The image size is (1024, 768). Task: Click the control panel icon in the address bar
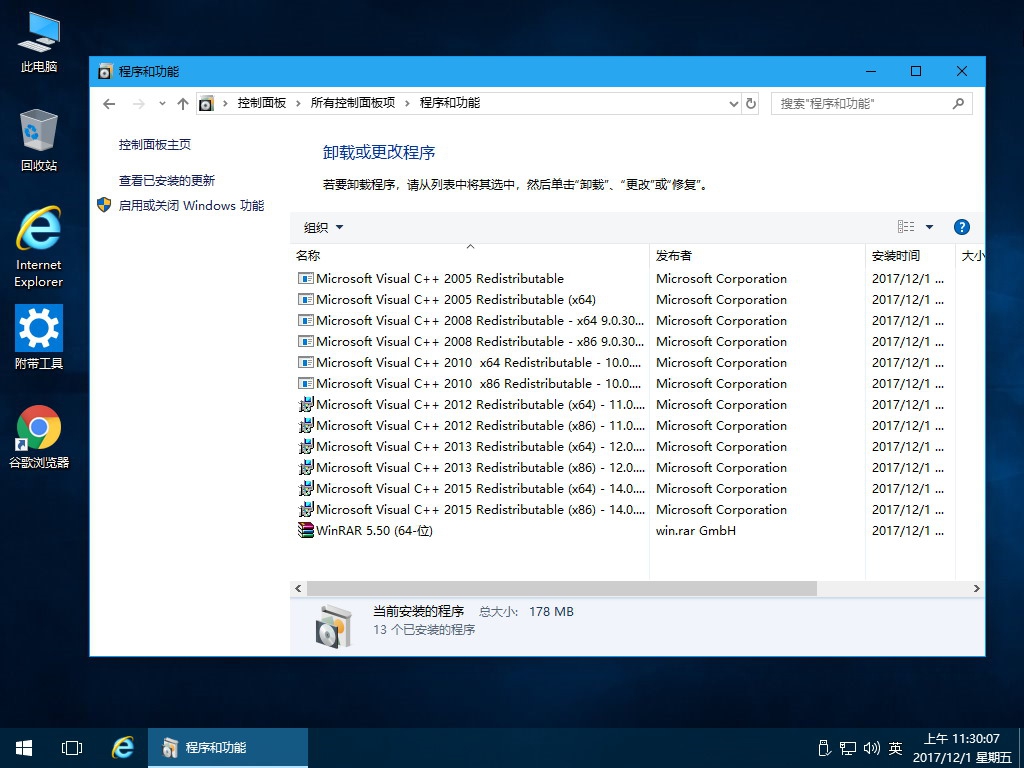coord(206,103)
